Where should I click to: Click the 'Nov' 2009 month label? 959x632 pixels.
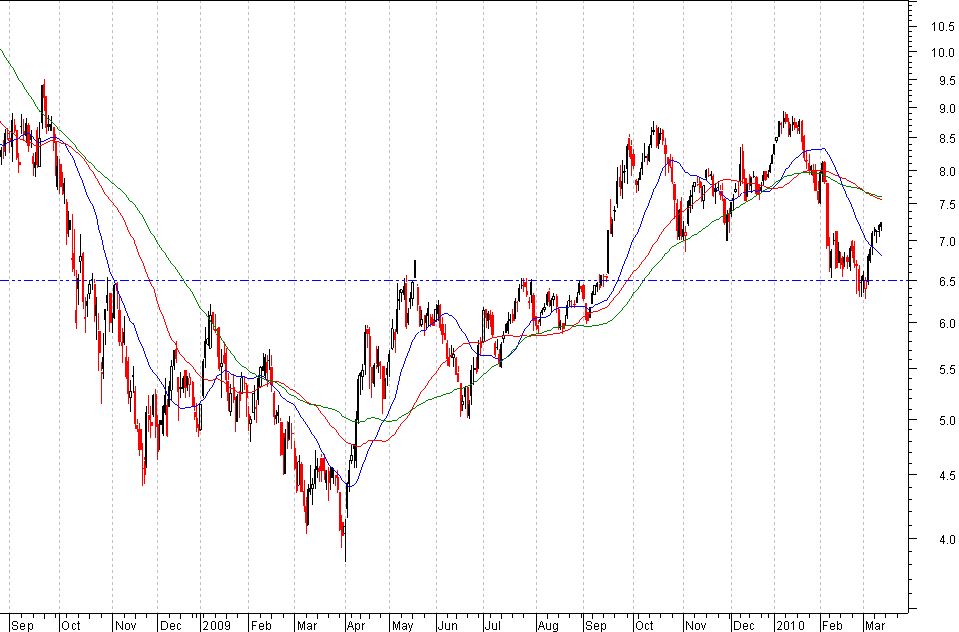(x=696, y=625)
